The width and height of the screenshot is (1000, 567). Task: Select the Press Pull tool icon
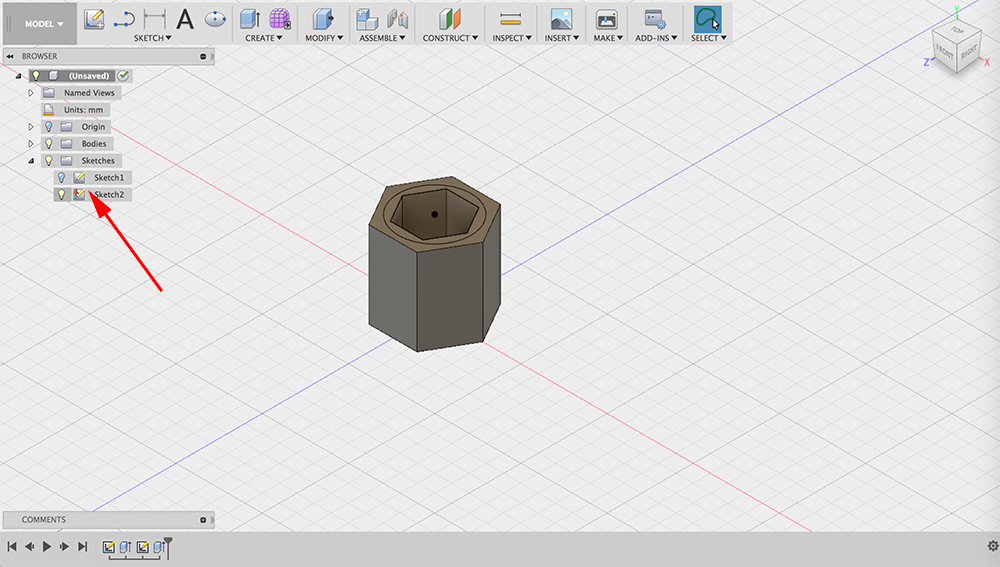coord(323,19)
